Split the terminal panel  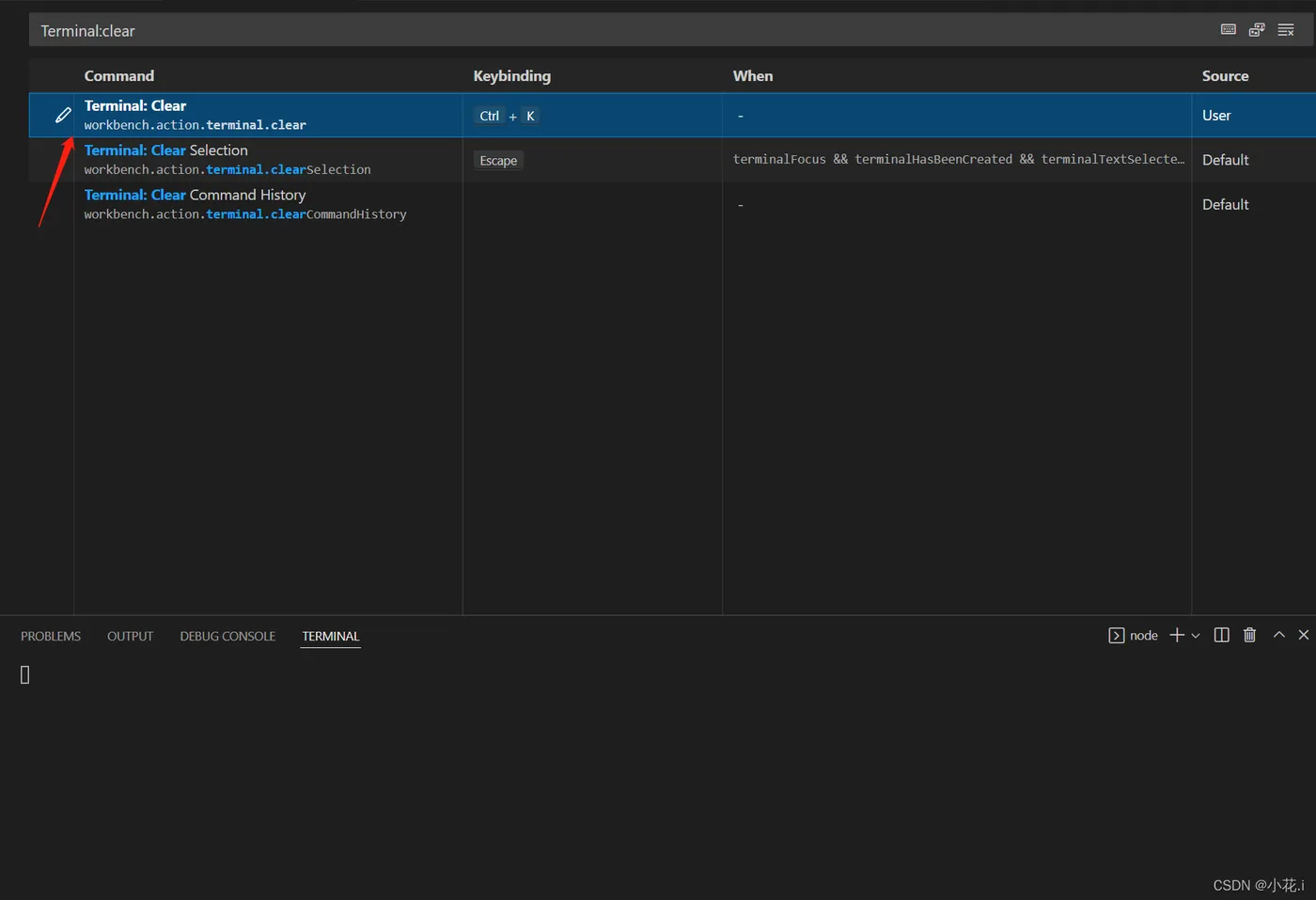click(x=1221, y=635)
